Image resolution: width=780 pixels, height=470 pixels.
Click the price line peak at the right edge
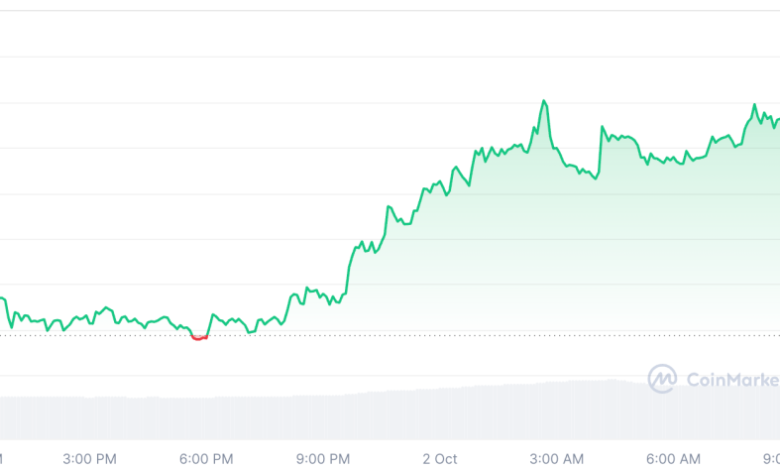tap(754, 105)
